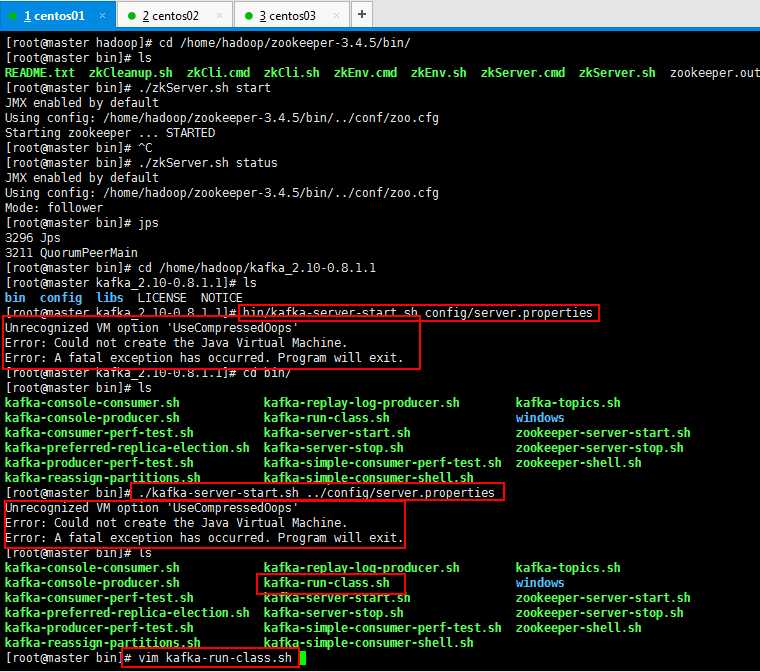
Task: Open a new session with the plus button
Action: [362, 15]
